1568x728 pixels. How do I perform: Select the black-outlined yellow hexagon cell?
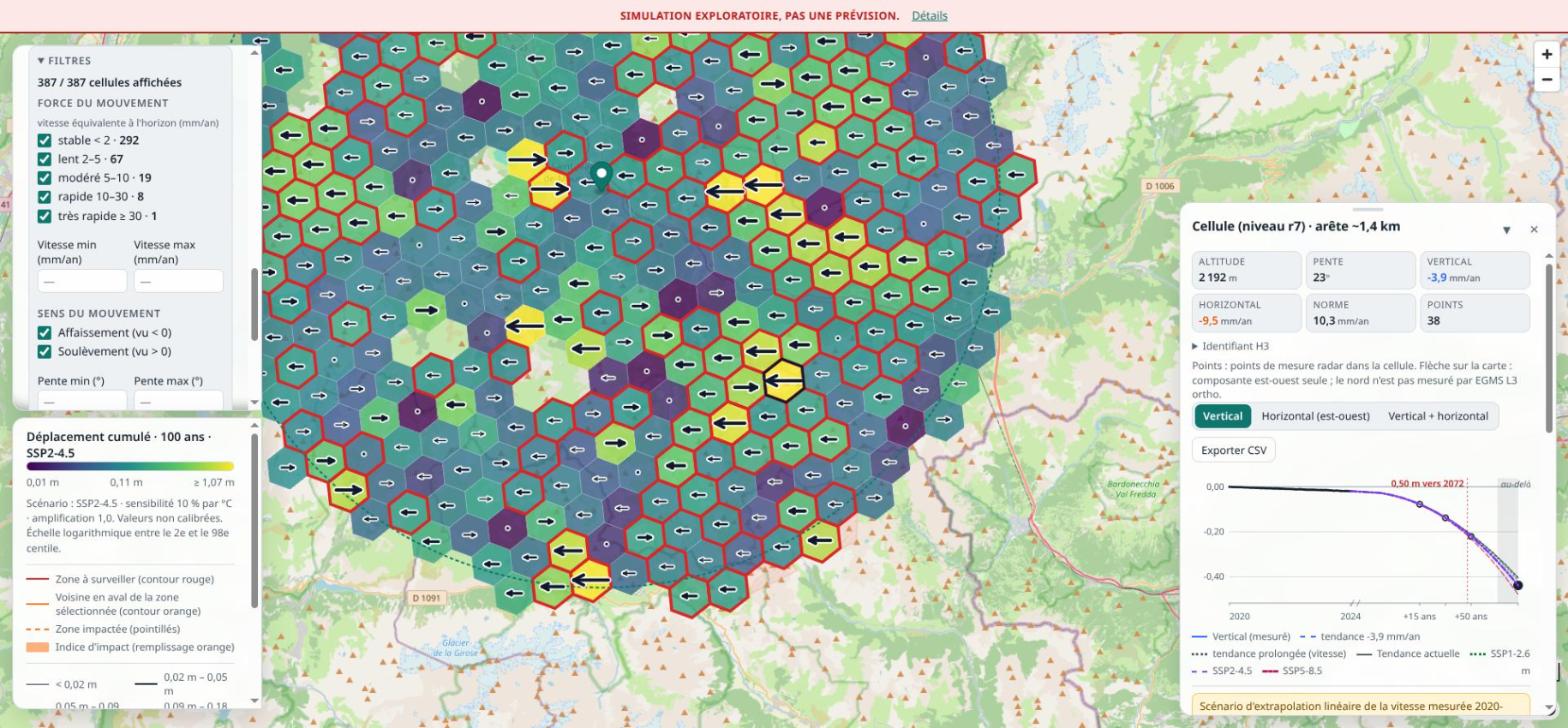(x=784, y=380)
